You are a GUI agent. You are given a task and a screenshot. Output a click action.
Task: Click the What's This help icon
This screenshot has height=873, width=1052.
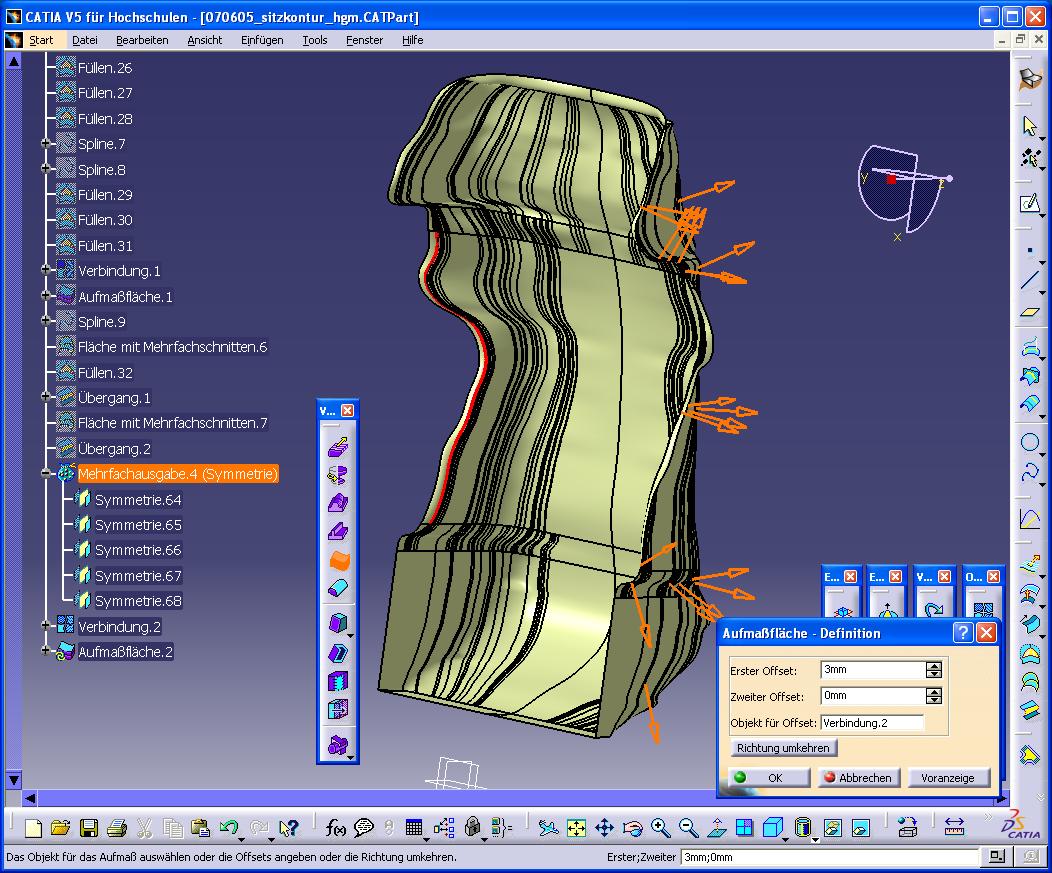(x=288, y=828)
